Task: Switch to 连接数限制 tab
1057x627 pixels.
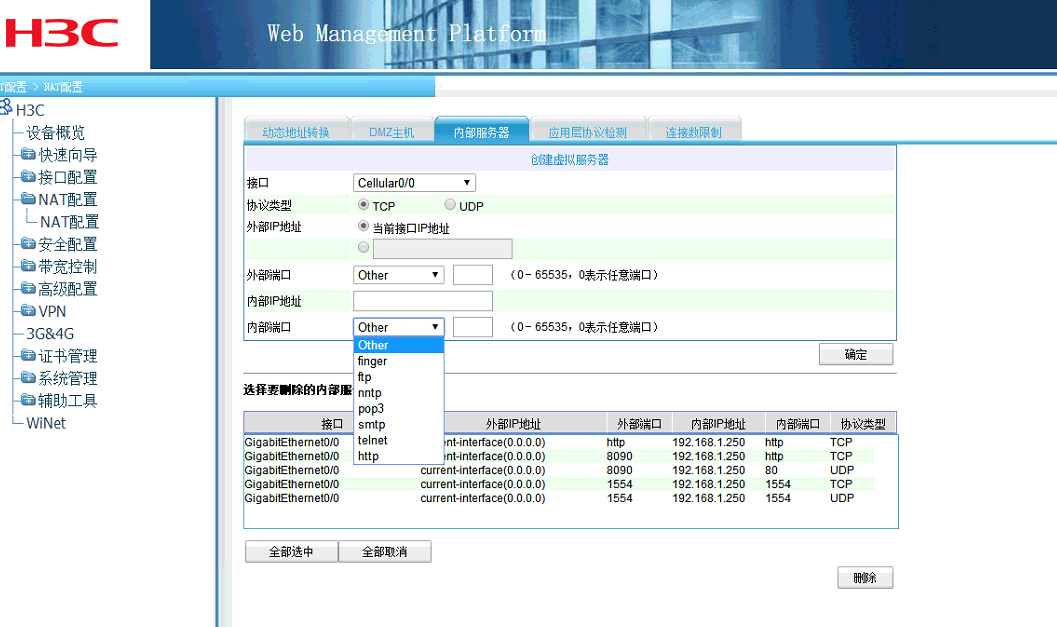Action: pyautogui.click(x=694, y=132)
